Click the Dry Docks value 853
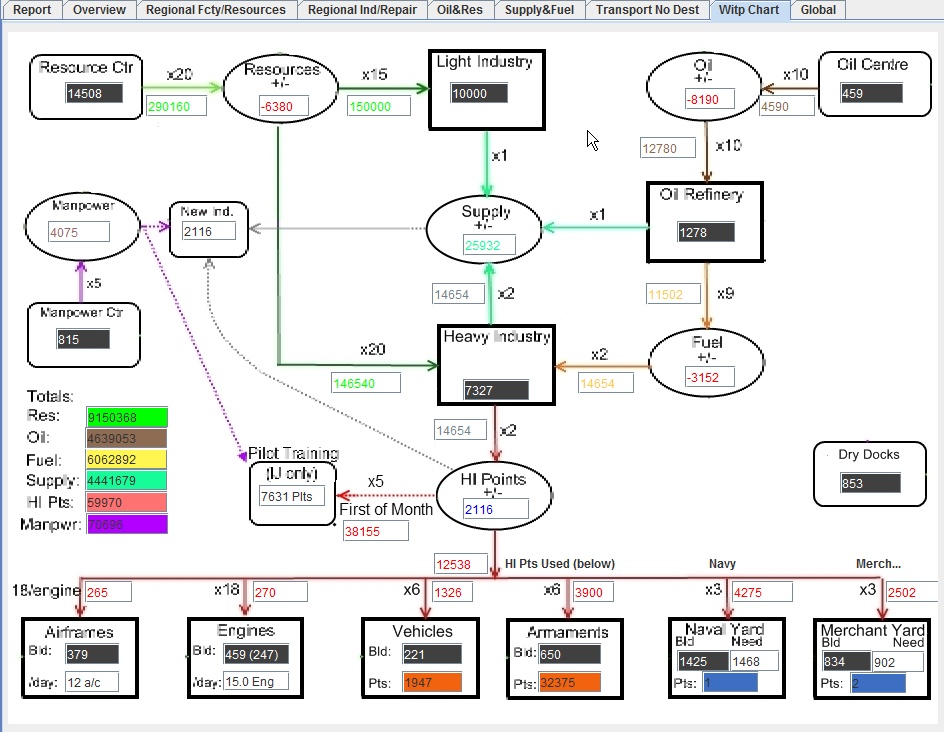The height and width of the screenshot is (732, 944). [x=871, y=483]
